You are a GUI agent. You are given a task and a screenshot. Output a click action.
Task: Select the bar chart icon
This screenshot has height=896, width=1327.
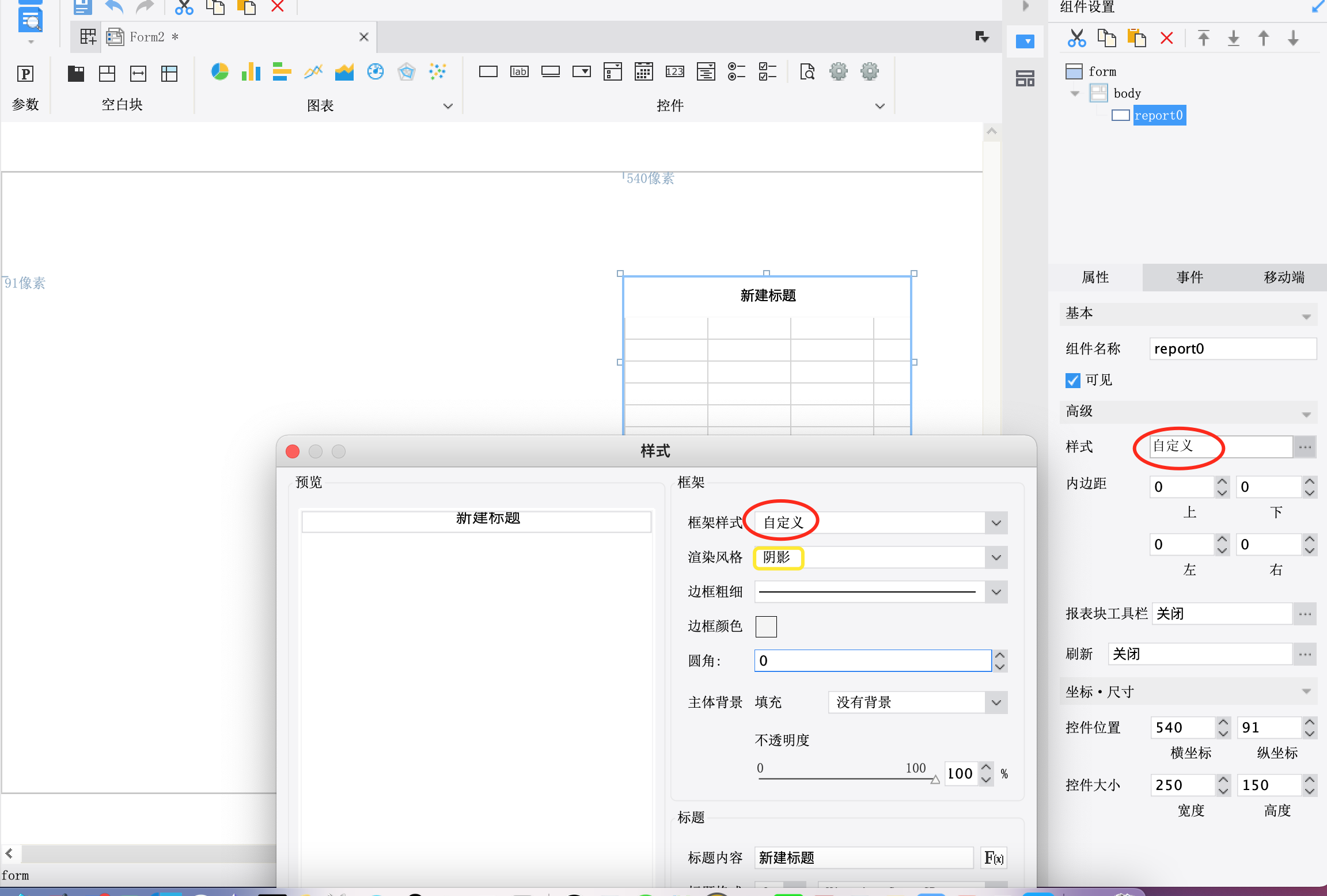click(x=251, y=72)
